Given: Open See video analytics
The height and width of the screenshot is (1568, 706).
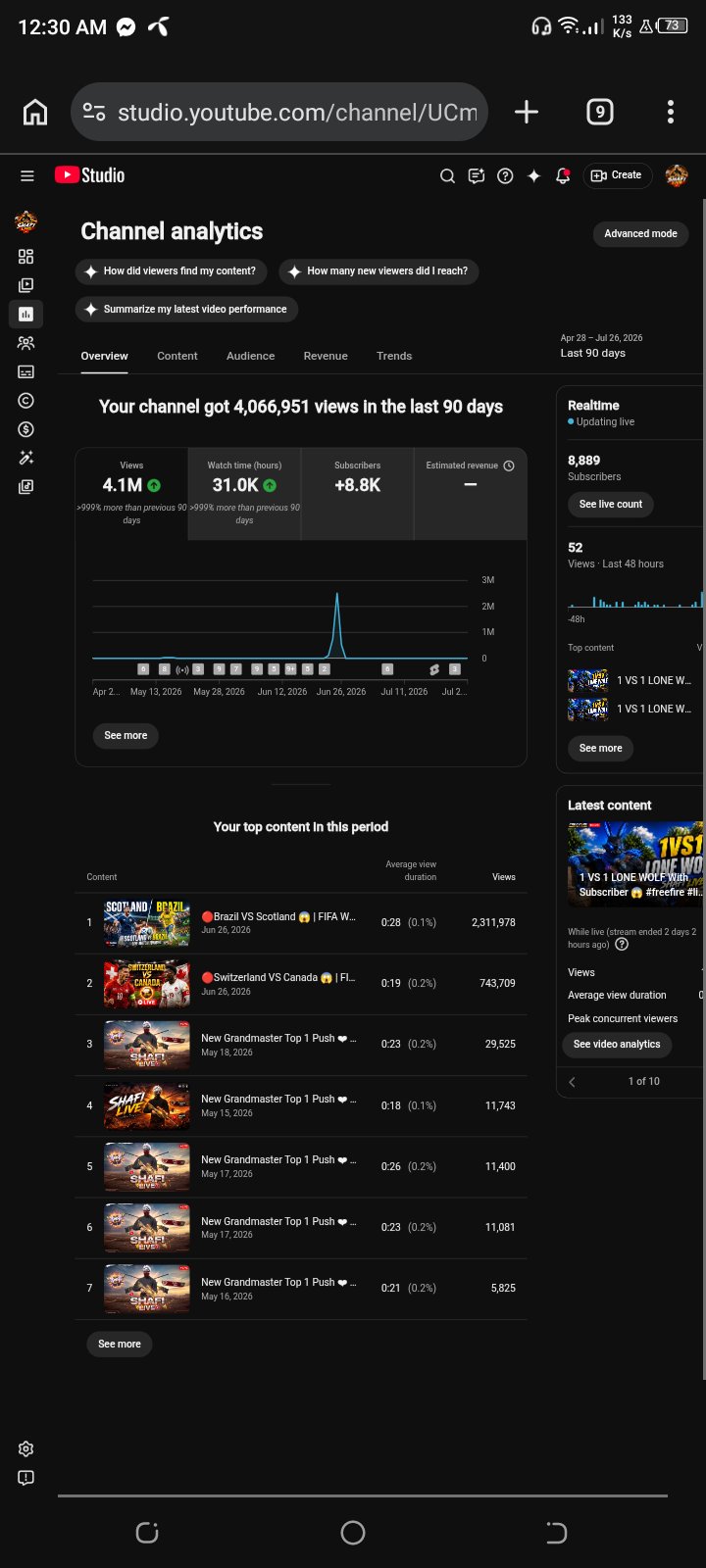Looking at the screenshot, I should [x=617, y=1045].
